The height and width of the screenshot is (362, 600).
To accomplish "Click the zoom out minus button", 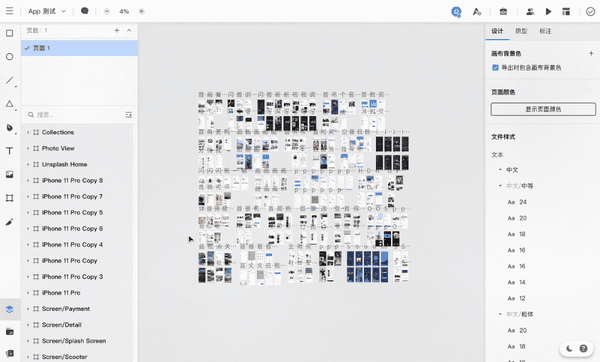I will tap(107, 11).
